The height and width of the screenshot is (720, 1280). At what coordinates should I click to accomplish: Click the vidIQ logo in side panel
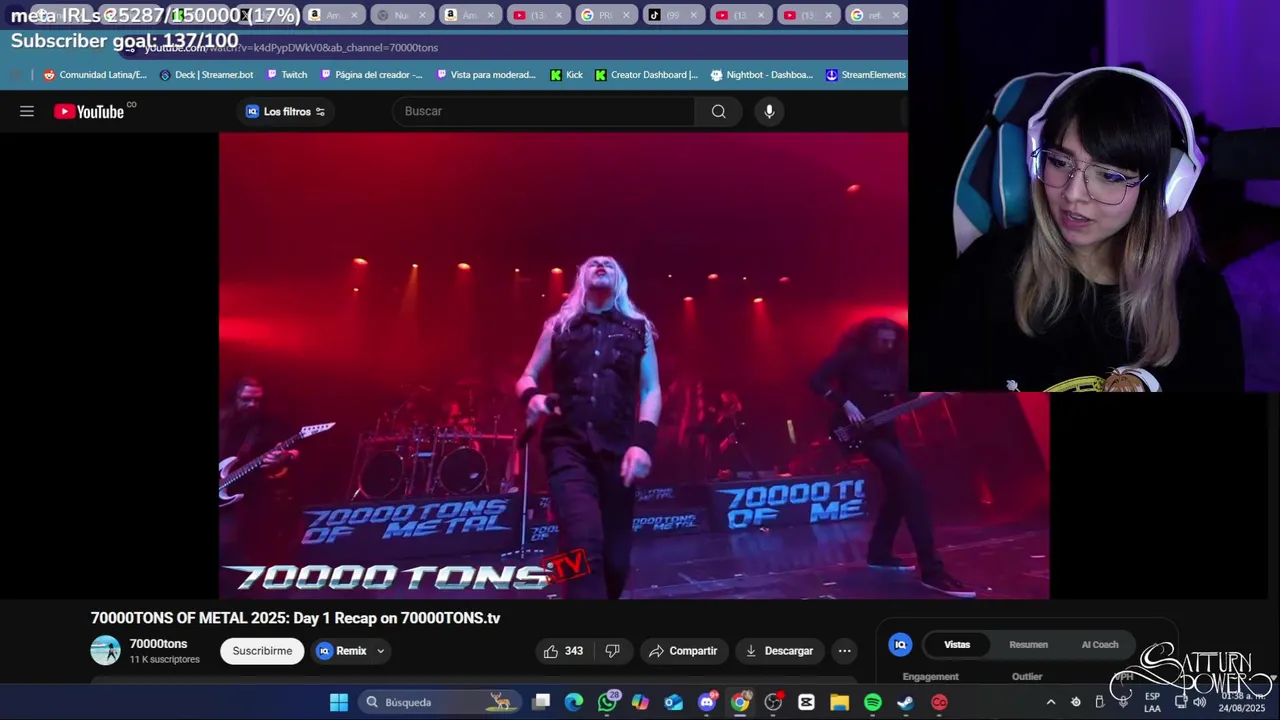[x=900, y=645]
